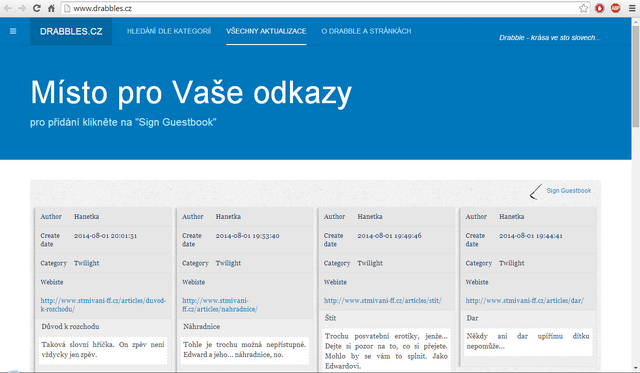Open the red Opera-style extension icon
This screenshot has width=640, height=373.
point(600,8)
